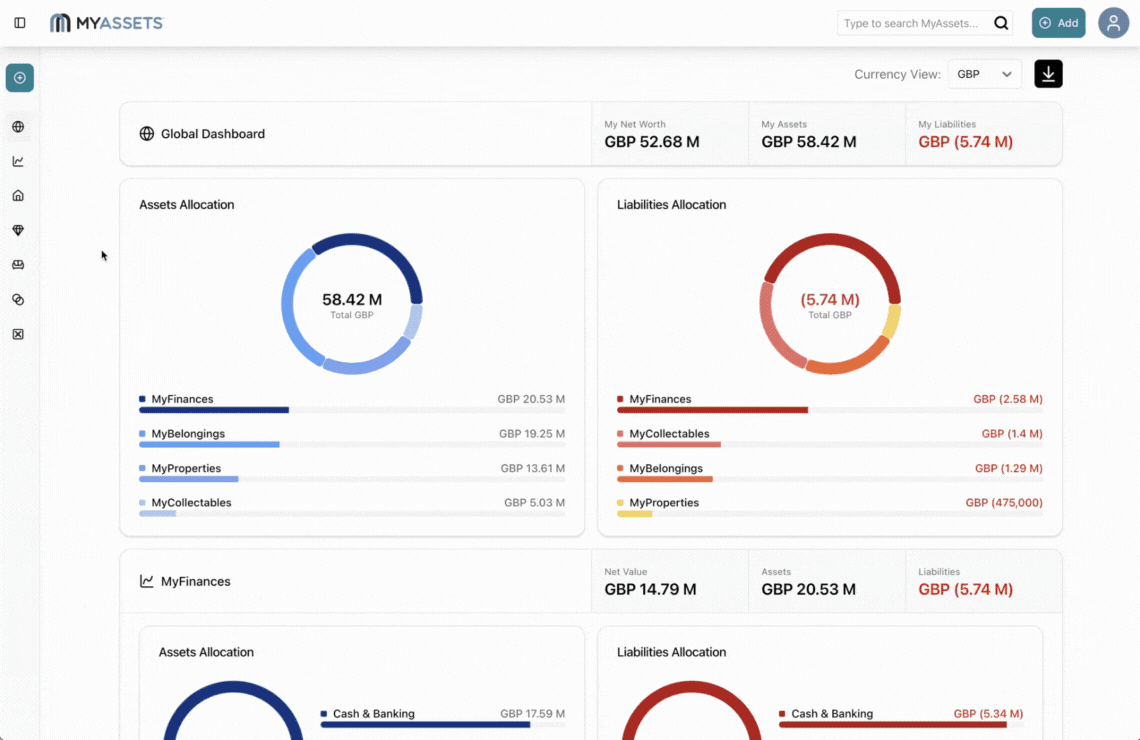This screenshot has height=740, width=1140.
Task: Open the MyProperties home icon in sidebar
Action: pos(18,195)
